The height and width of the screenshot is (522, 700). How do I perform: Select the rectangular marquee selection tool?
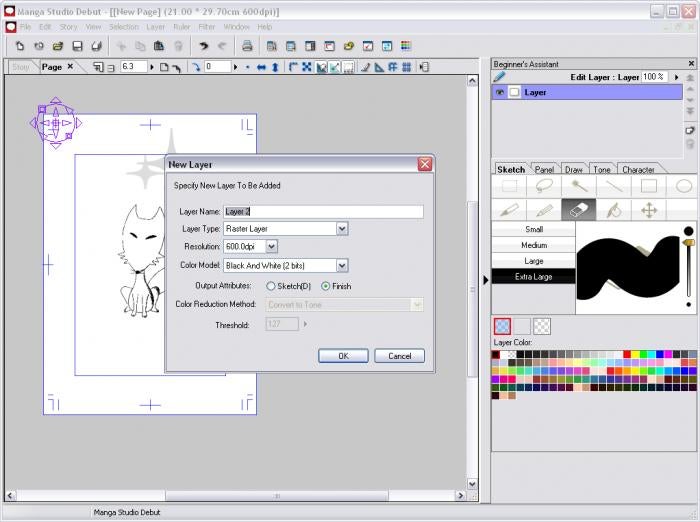509,186
